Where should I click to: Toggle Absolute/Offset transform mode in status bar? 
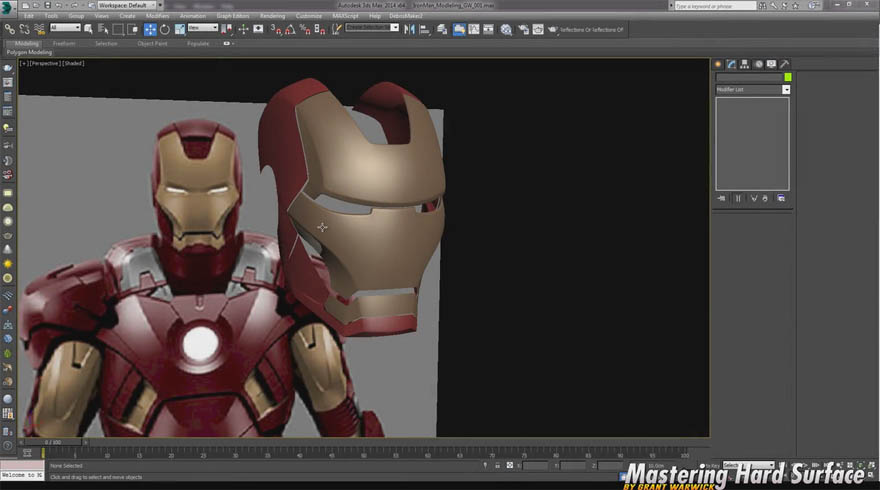pyautogui.click(x=510, y=465)
